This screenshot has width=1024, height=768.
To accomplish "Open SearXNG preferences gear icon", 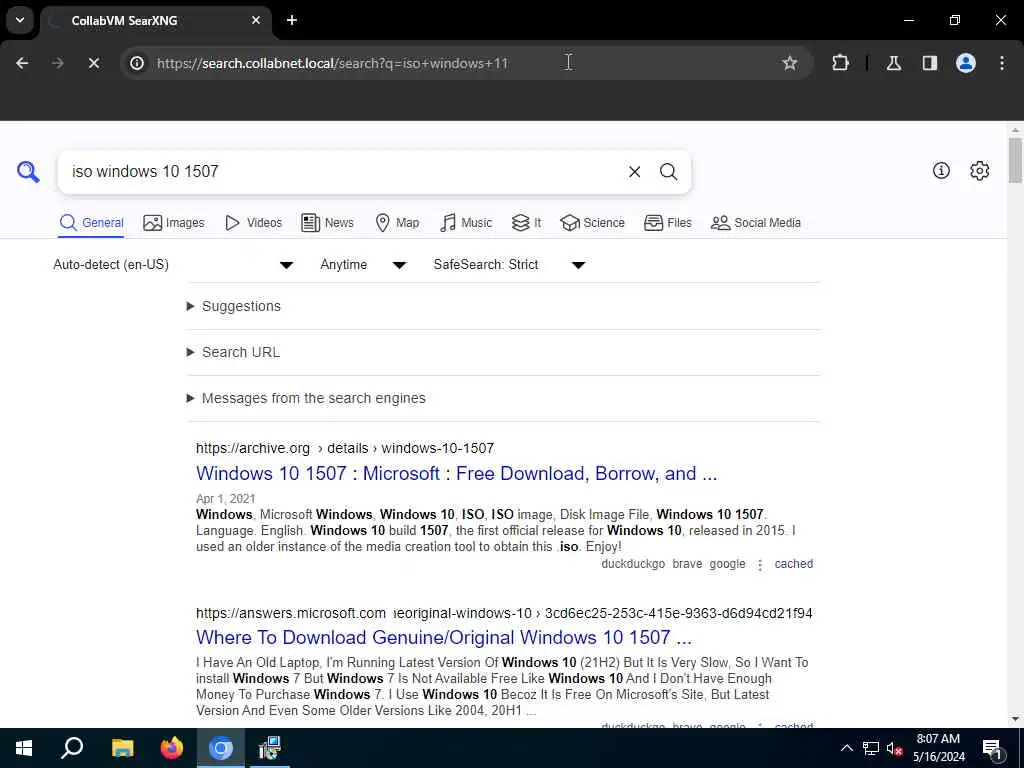I will click(979, 171).
